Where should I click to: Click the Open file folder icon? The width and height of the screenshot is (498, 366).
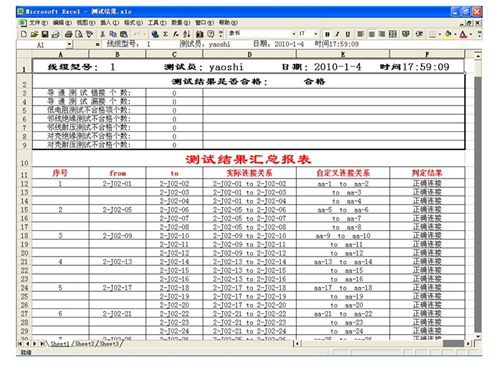(x=34, y=34)
